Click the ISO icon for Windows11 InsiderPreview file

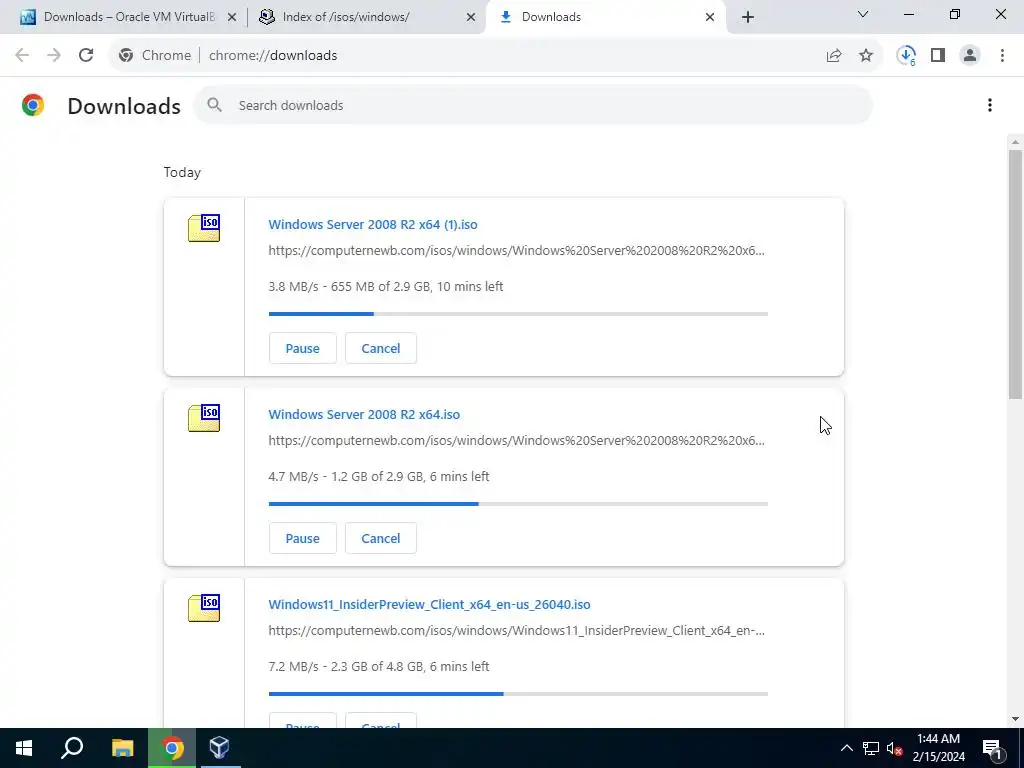pos(204,608)
